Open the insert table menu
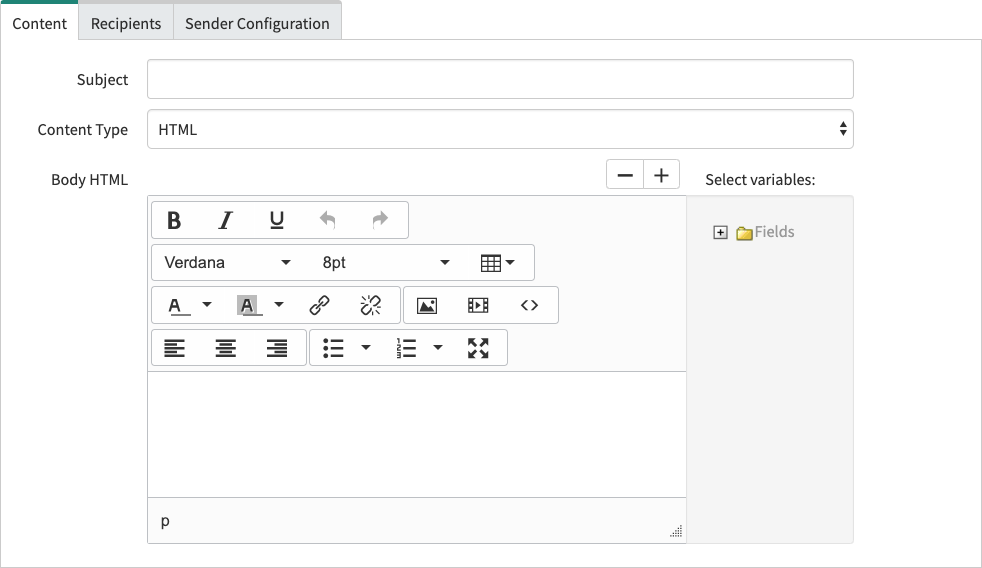This screenshot has height=568, width=982. coord(498,263)
